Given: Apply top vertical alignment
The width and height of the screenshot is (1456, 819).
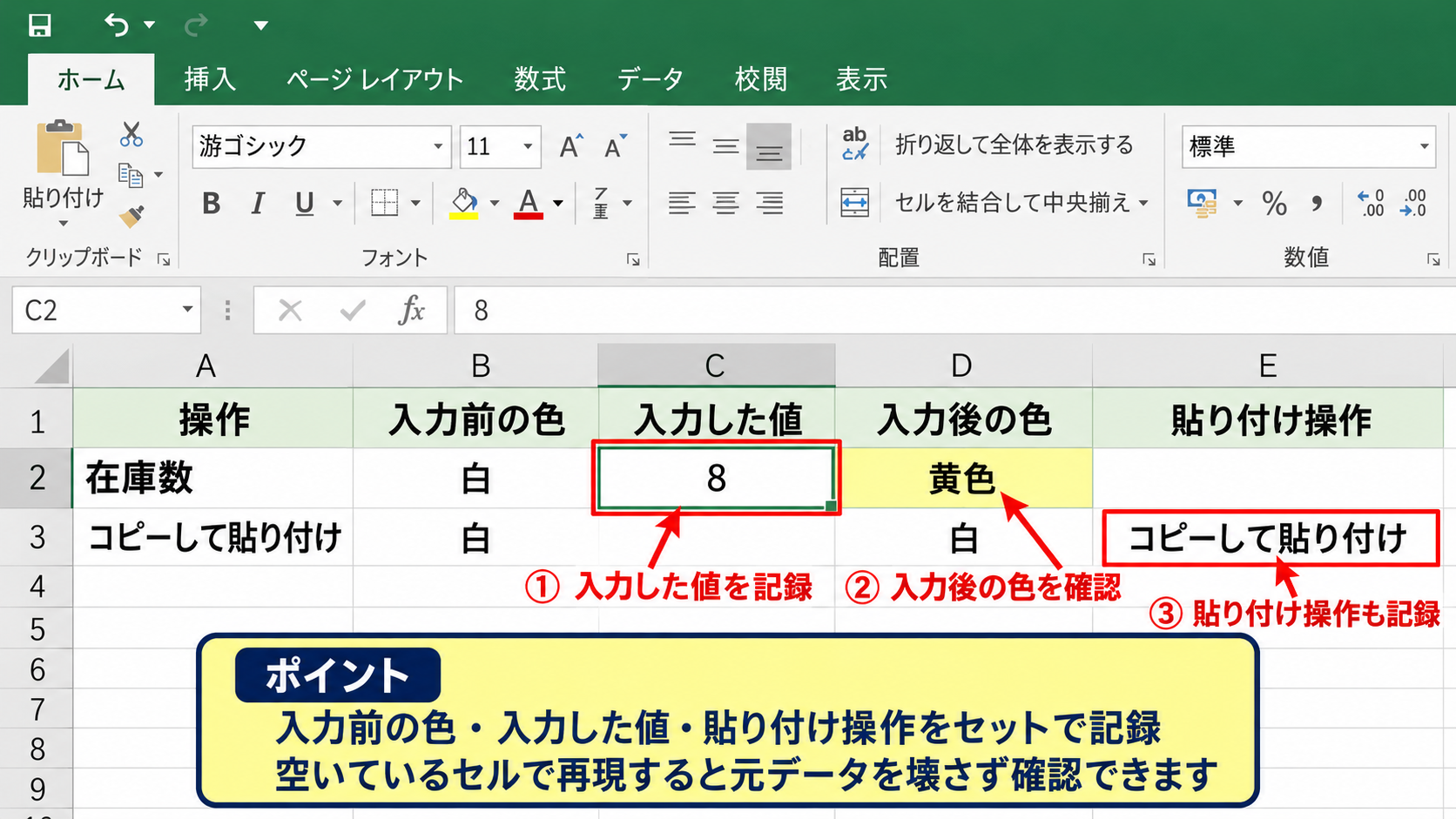Looking at the screenshot, I should pos(682,138).
